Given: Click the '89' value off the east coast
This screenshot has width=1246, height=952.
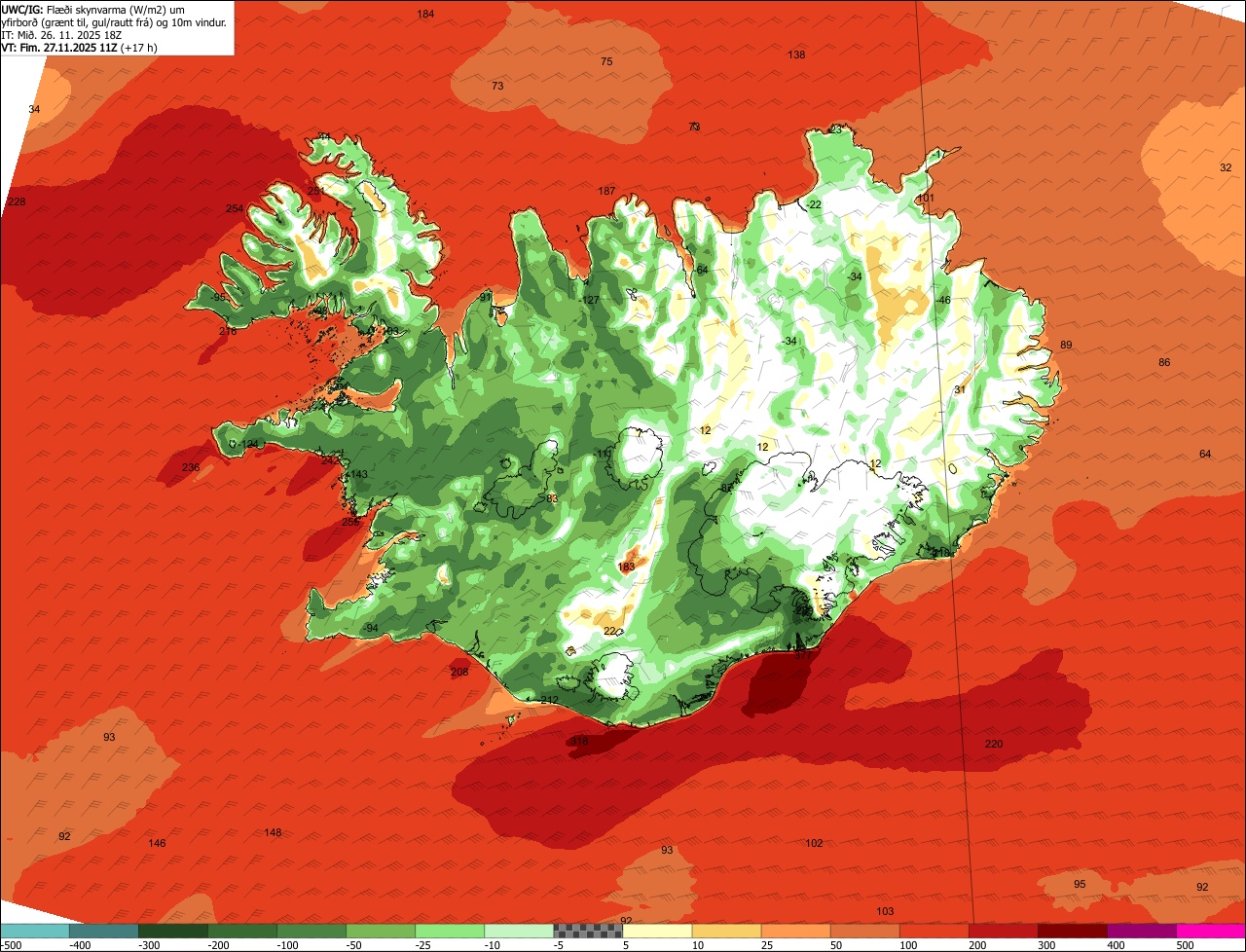Looking at the screenshot, I should point(1066,345).
